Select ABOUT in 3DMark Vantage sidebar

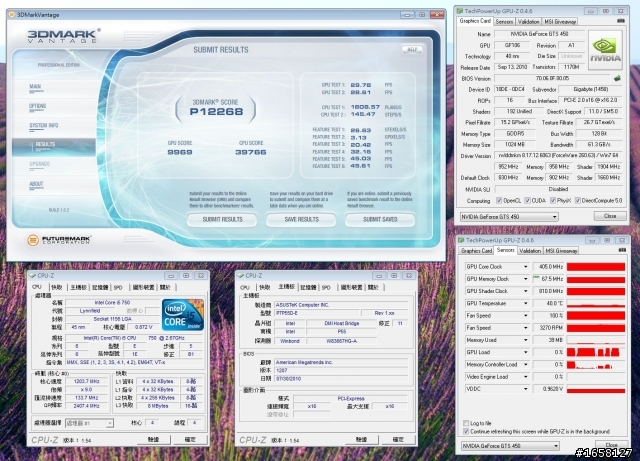[x=36, y=185]
